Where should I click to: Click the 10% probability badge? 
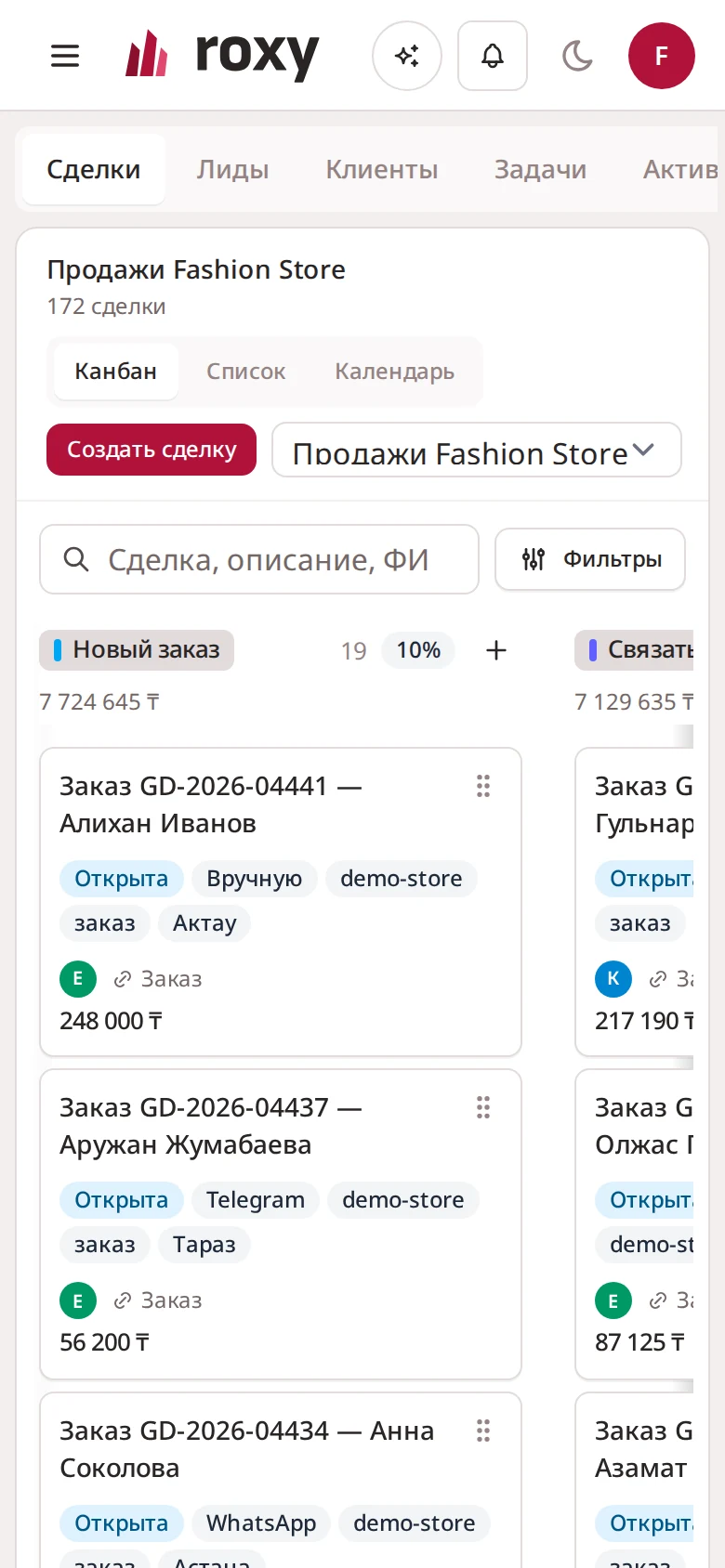(x=418, y=650)
